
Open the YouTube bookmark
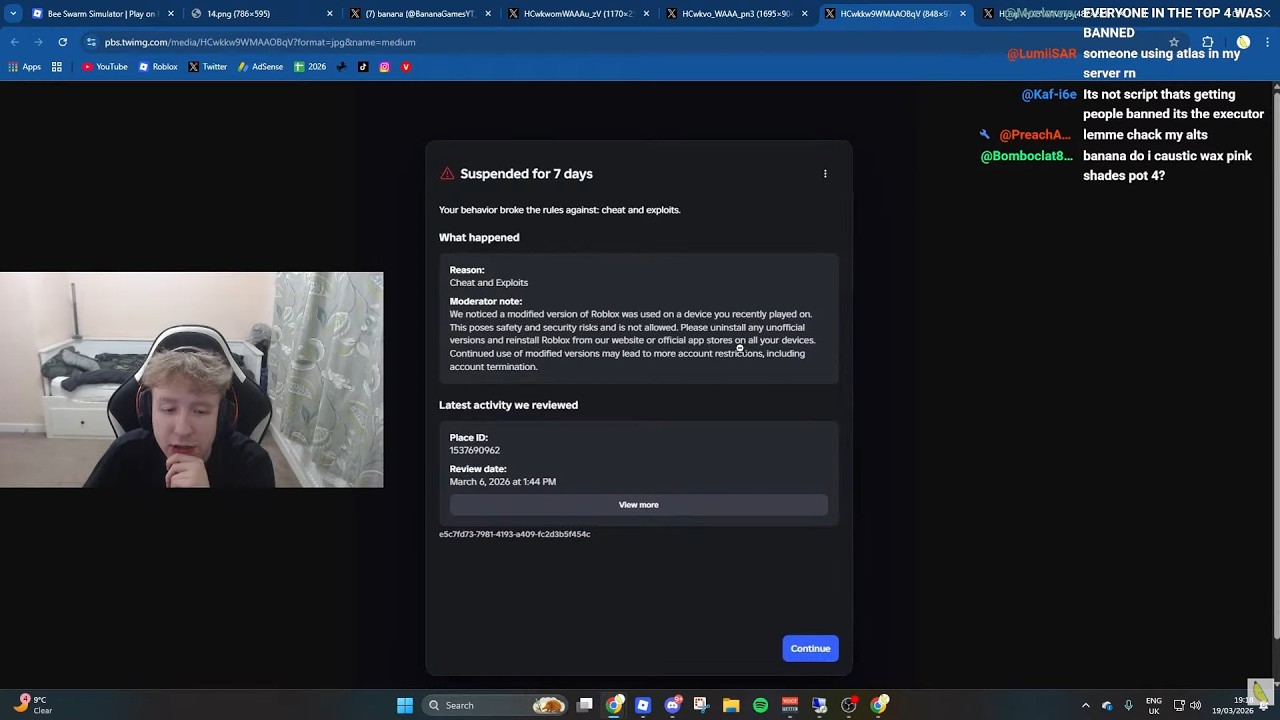105,67
